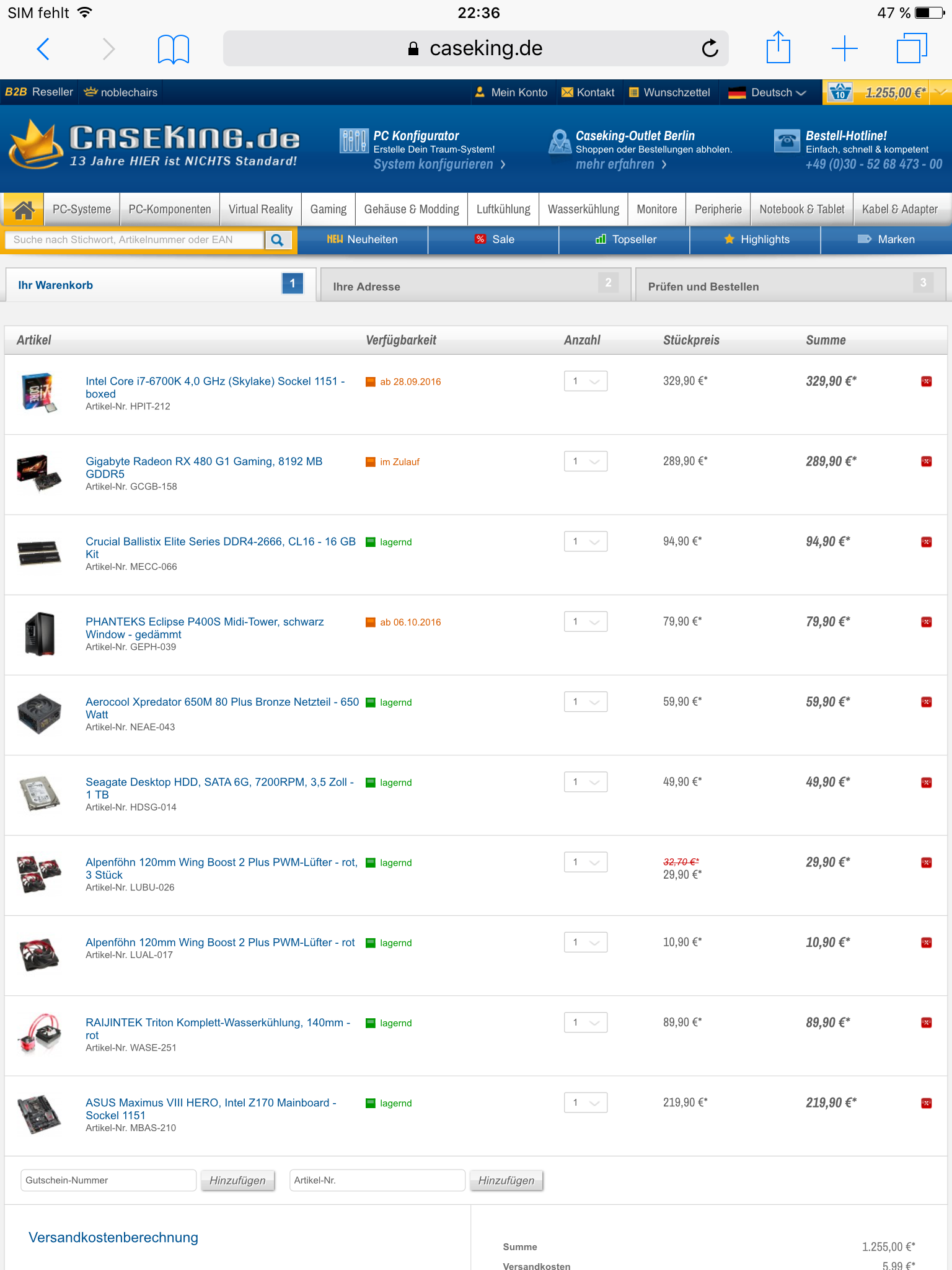Open the Highlights section

pyautogui.click(x=756, y=239)
